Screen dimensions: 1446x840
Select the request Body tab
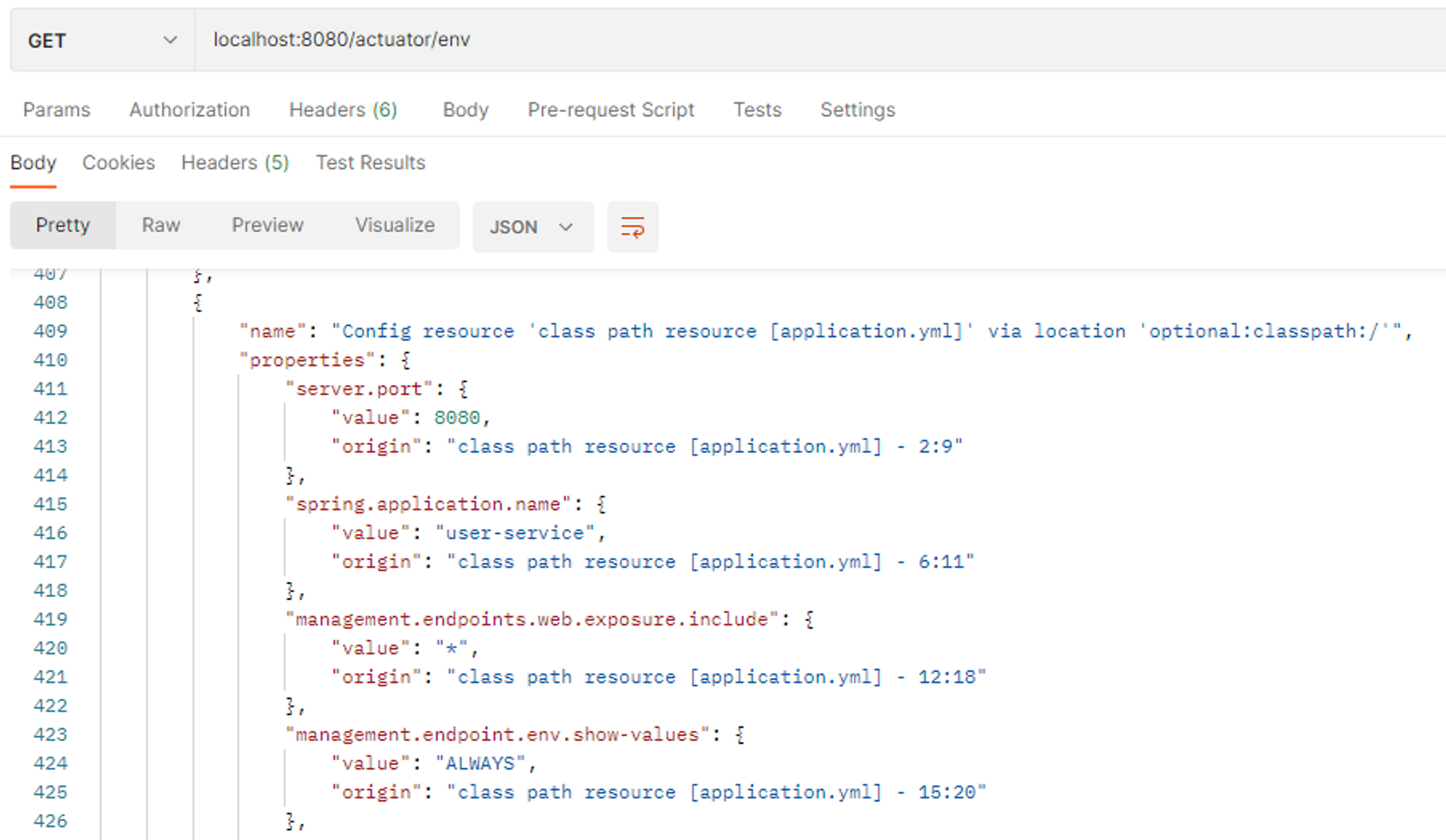coord(465,110)
